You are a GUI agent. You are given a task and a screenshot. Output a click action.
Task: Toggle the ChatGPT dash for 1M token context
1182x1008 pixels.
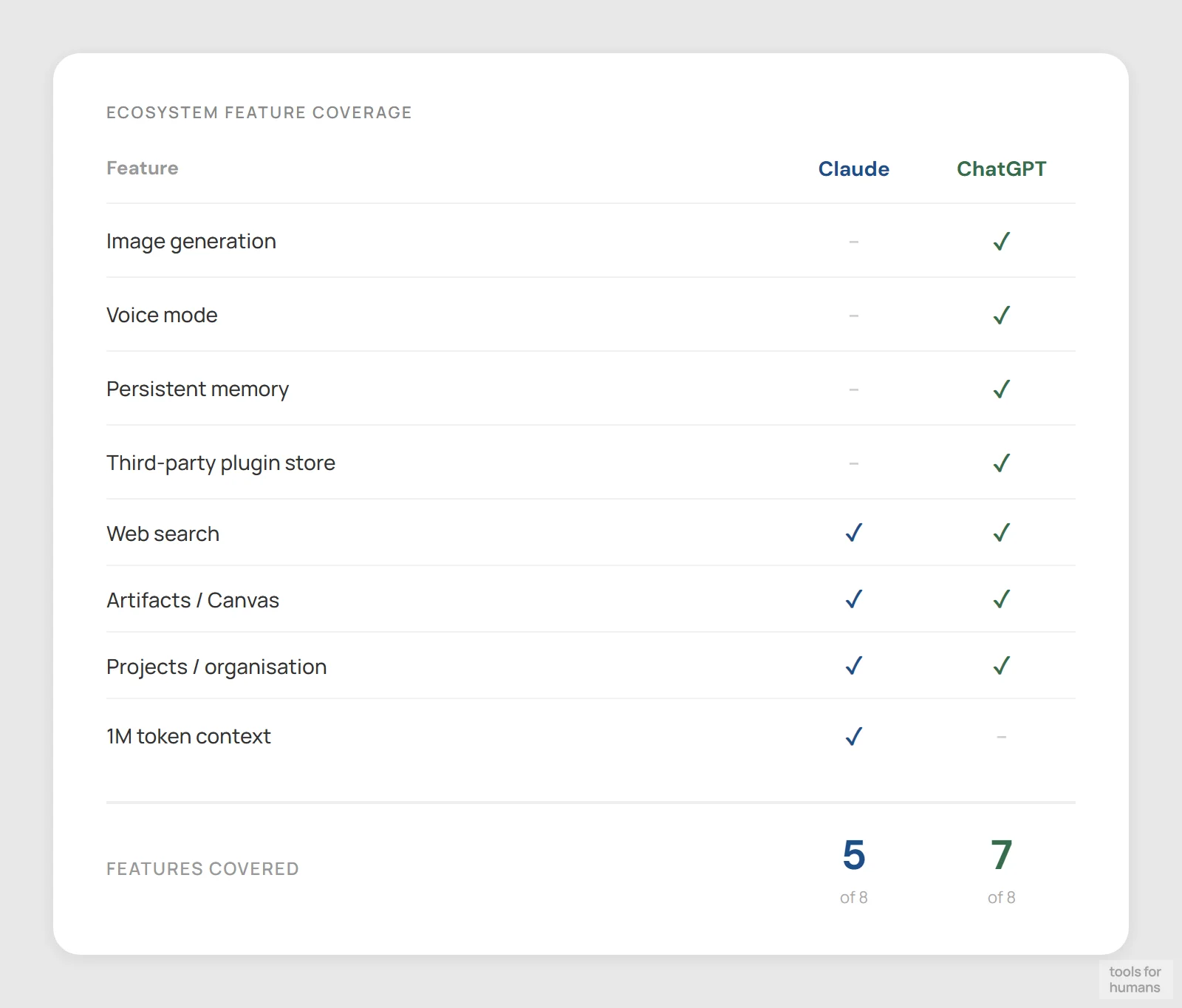point(1002,735)
